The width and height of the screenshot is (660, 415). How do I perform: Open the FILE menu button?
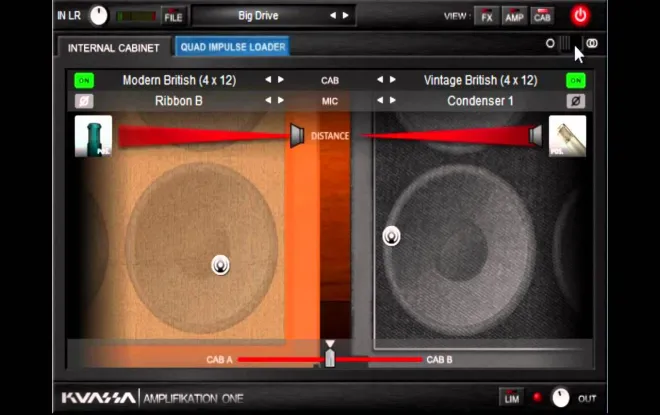click(x=173, y=17)
